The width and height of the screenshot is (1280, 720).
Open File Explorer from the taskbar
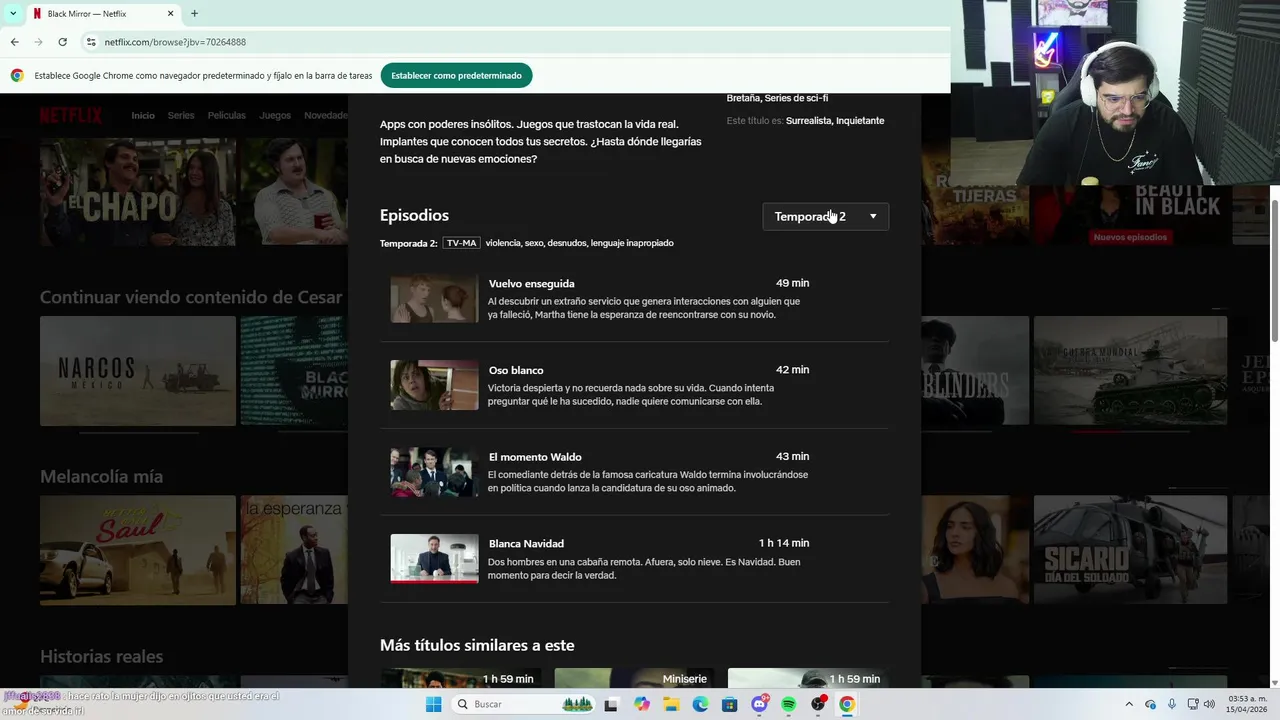click(671, 704)
